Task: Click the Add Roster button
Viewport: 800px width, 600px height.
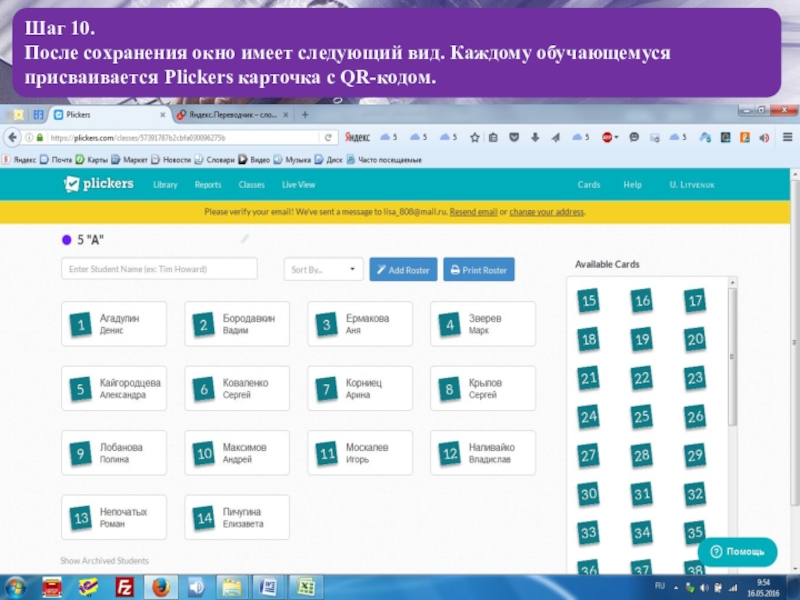Action: [403, 269]
